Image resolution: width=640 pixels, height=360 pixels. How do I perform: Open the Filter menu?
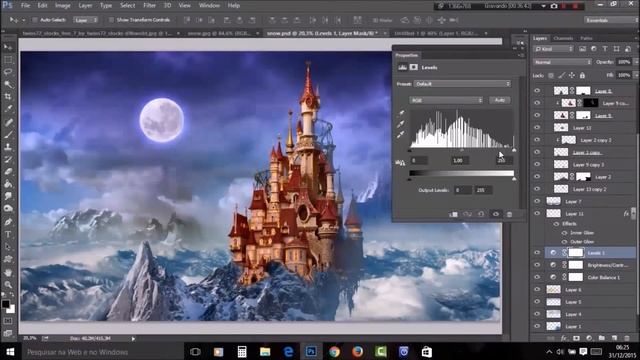(x=149, y=5)
